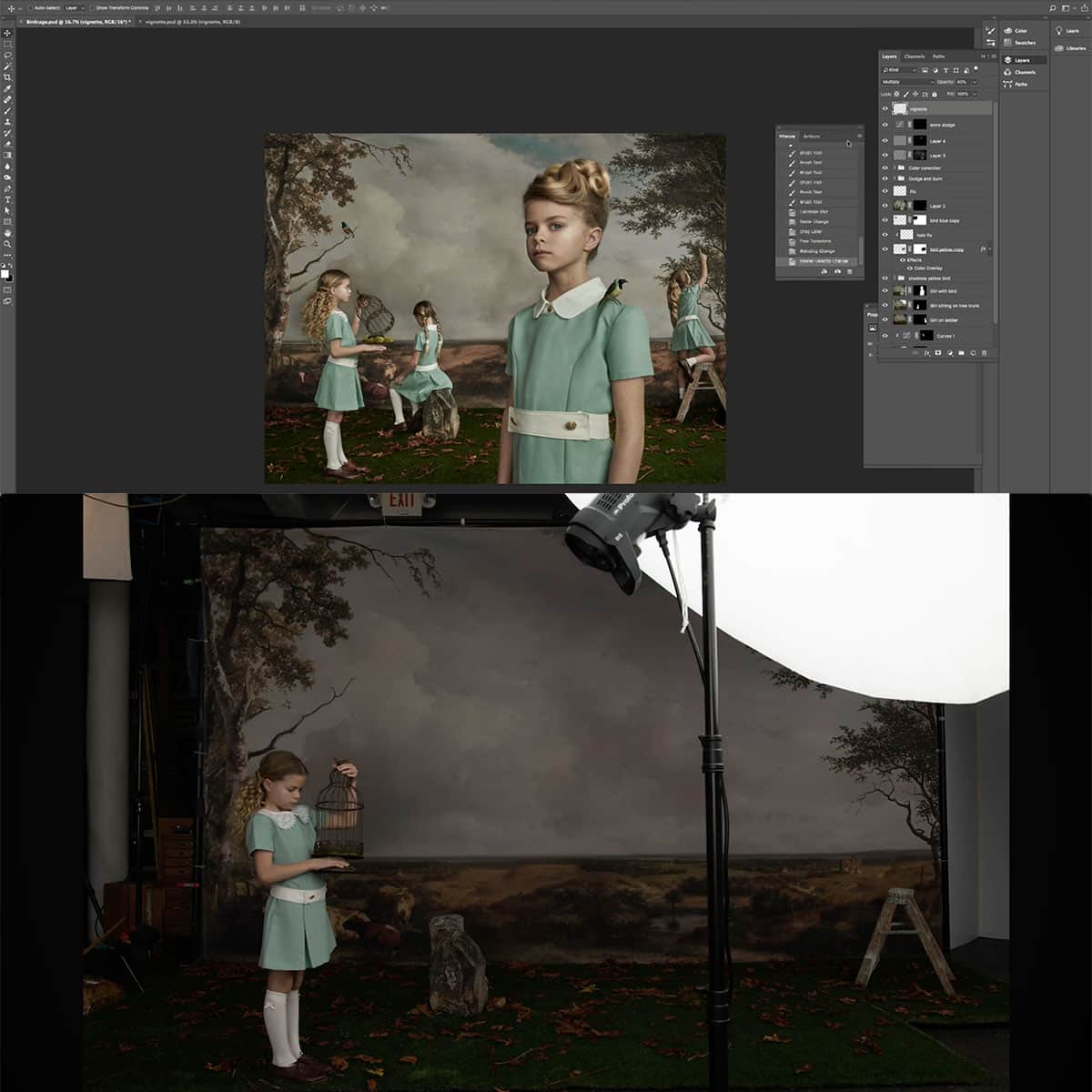
Task: Open the Opacity dropdown in Layers panel
Action: coord(973,82)
